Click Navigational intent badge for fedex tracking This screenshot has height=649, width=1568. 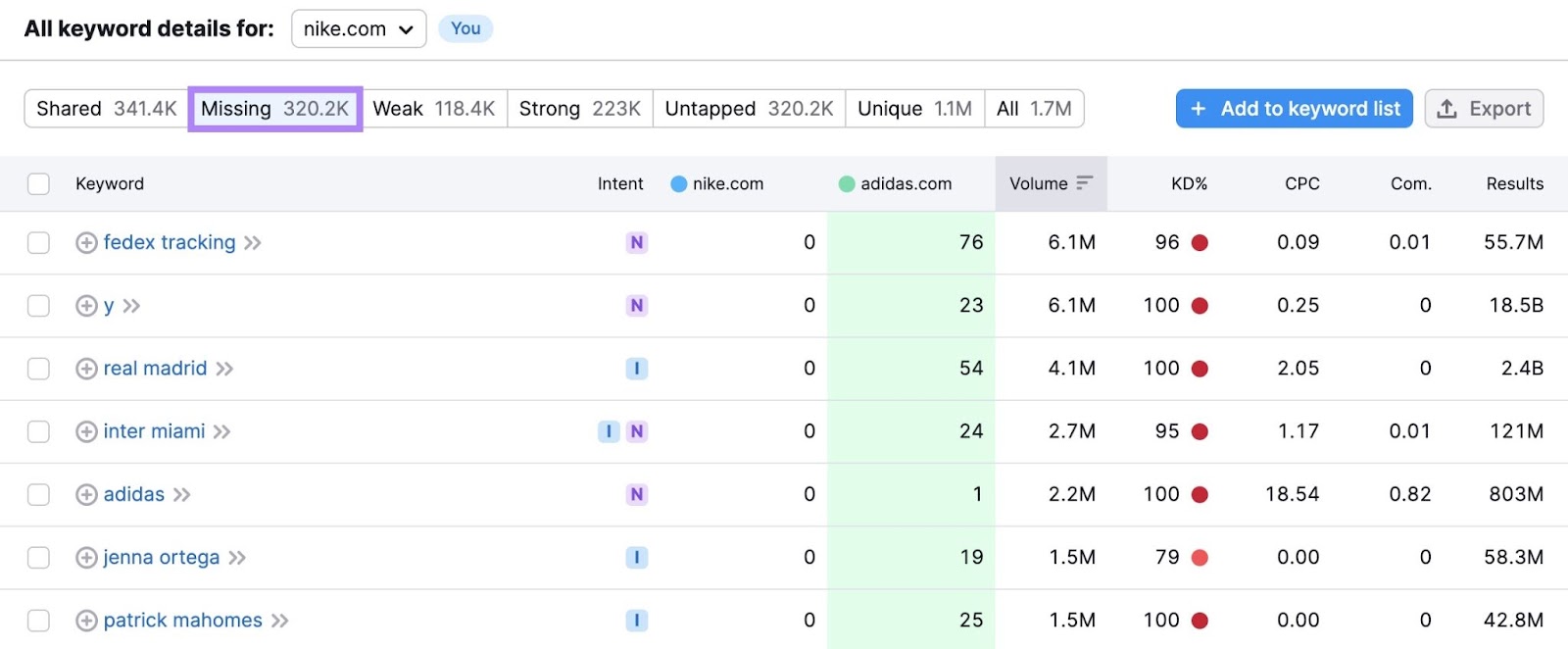(637, 243)
